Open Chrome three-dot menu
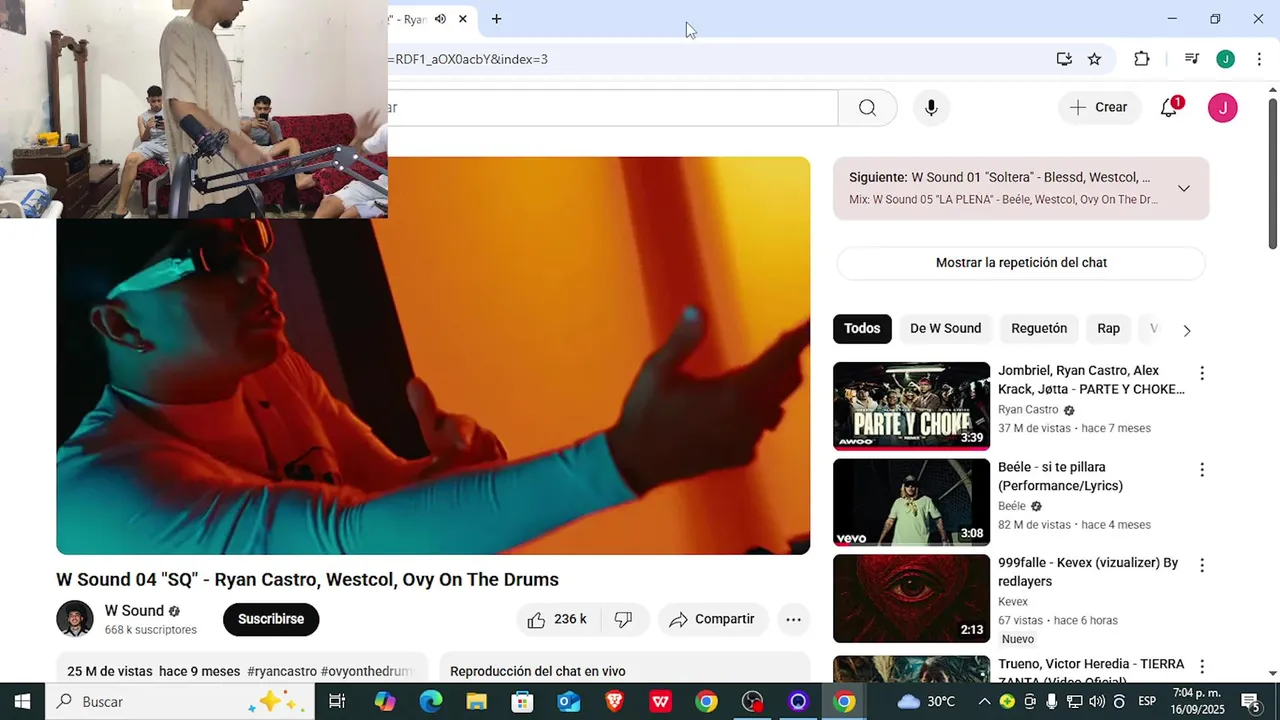The height and width of the screenshot is (720, 1280). [1258, 59]
